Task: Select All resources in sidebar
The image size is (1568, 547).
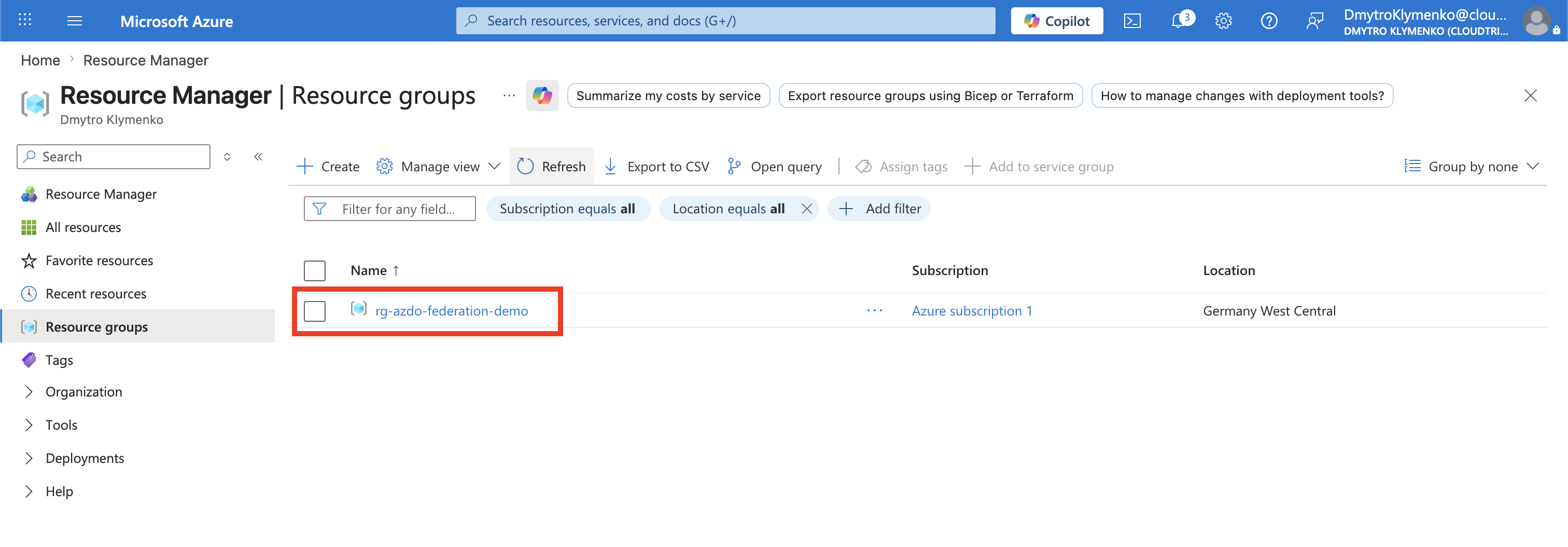Action: tap(83, 227)
